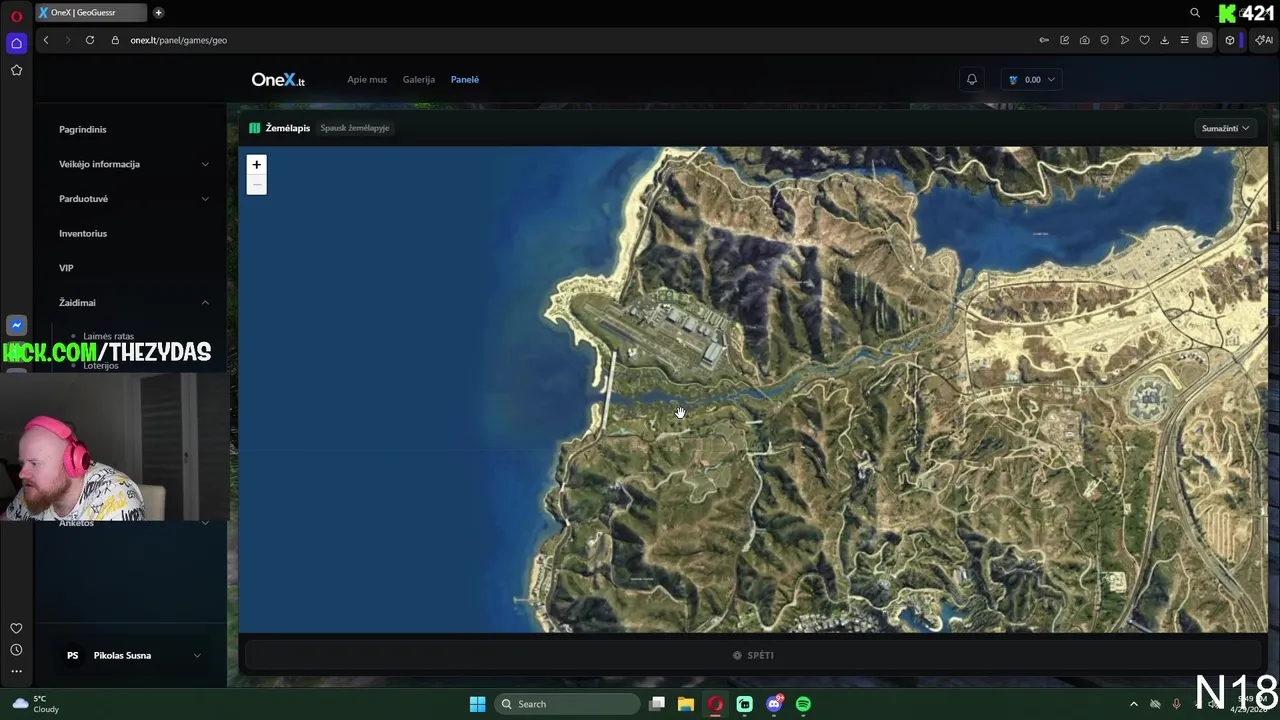Open the downloads icon in toolbar
This screenshot has height=720, width=1280.
click(x=1164, y=40)
